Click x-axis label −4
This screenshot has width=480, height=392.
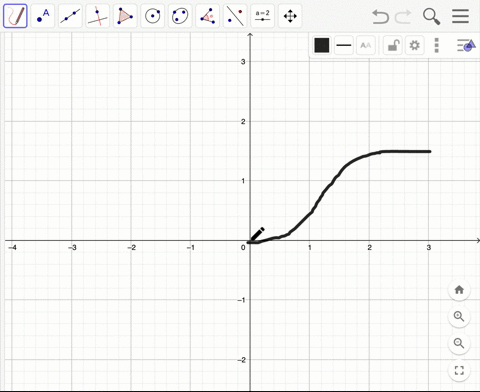12,247
